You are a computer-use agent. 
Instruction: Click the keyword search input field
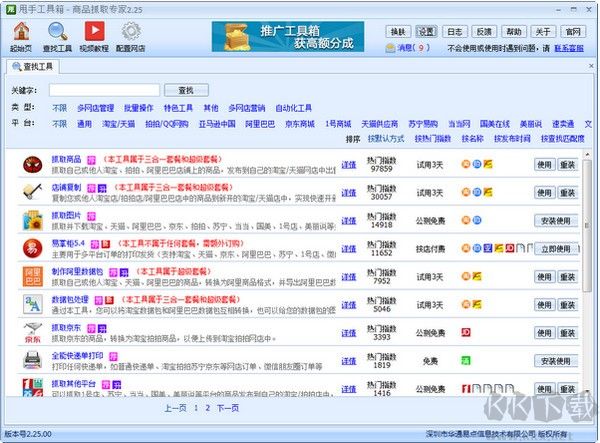tap(102, 90)
